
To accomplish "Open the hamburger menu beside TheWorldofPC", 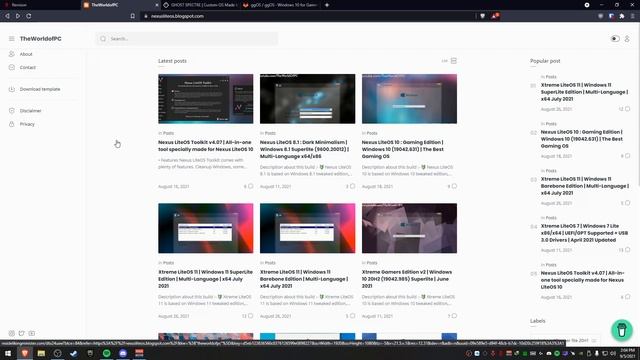I will [11, 38].
